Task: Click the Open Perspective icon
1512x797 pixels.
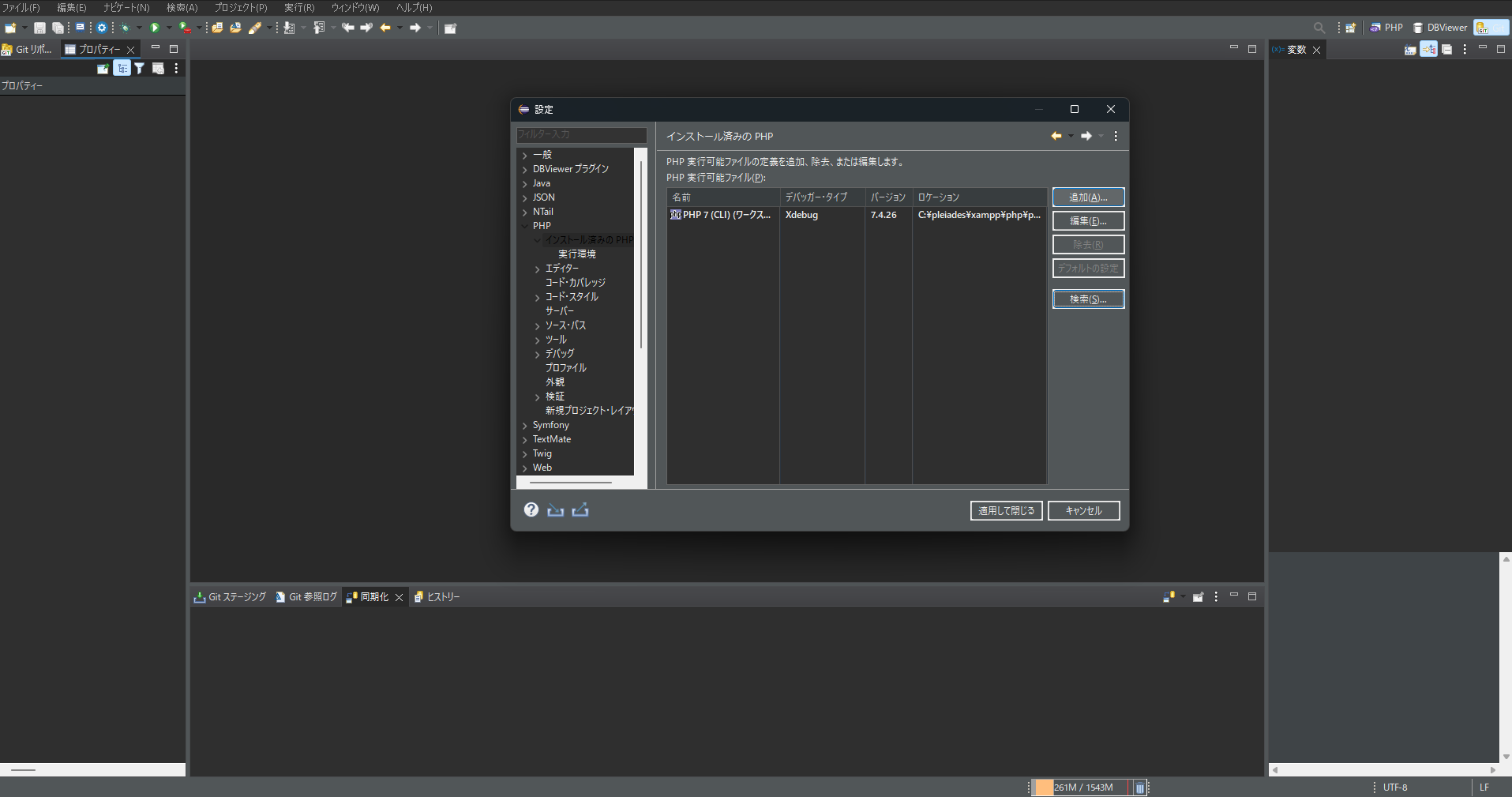Action: click(1351, 28)
